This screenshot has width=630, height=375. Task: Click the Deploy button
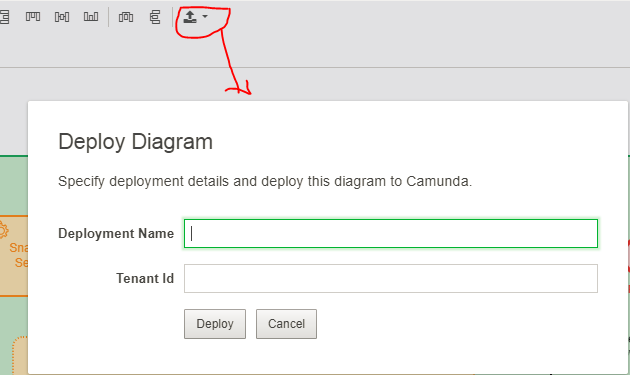click(215, 324)
